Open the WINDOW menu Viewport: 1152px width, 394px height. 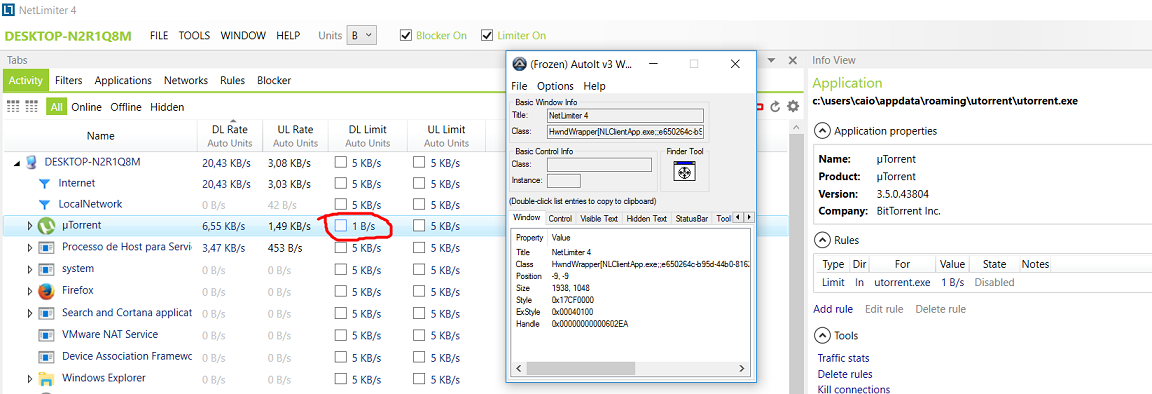243,35
